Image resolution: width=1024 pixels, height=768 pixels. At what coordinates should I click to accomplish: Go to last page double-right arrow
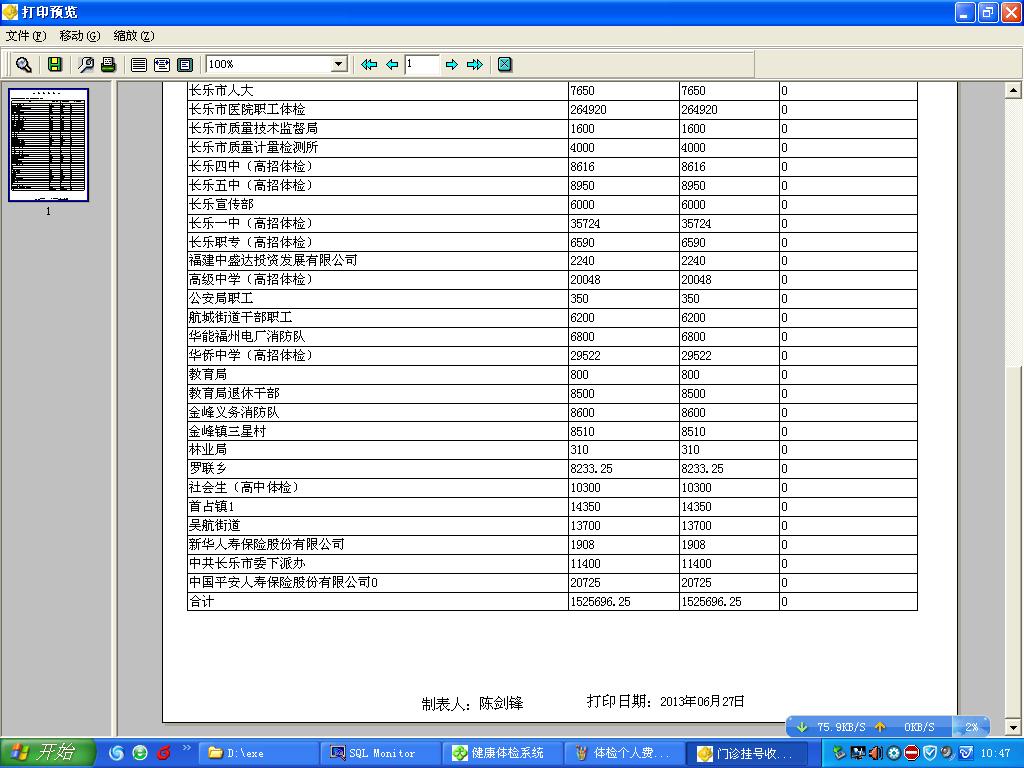(x=475, y=64)
